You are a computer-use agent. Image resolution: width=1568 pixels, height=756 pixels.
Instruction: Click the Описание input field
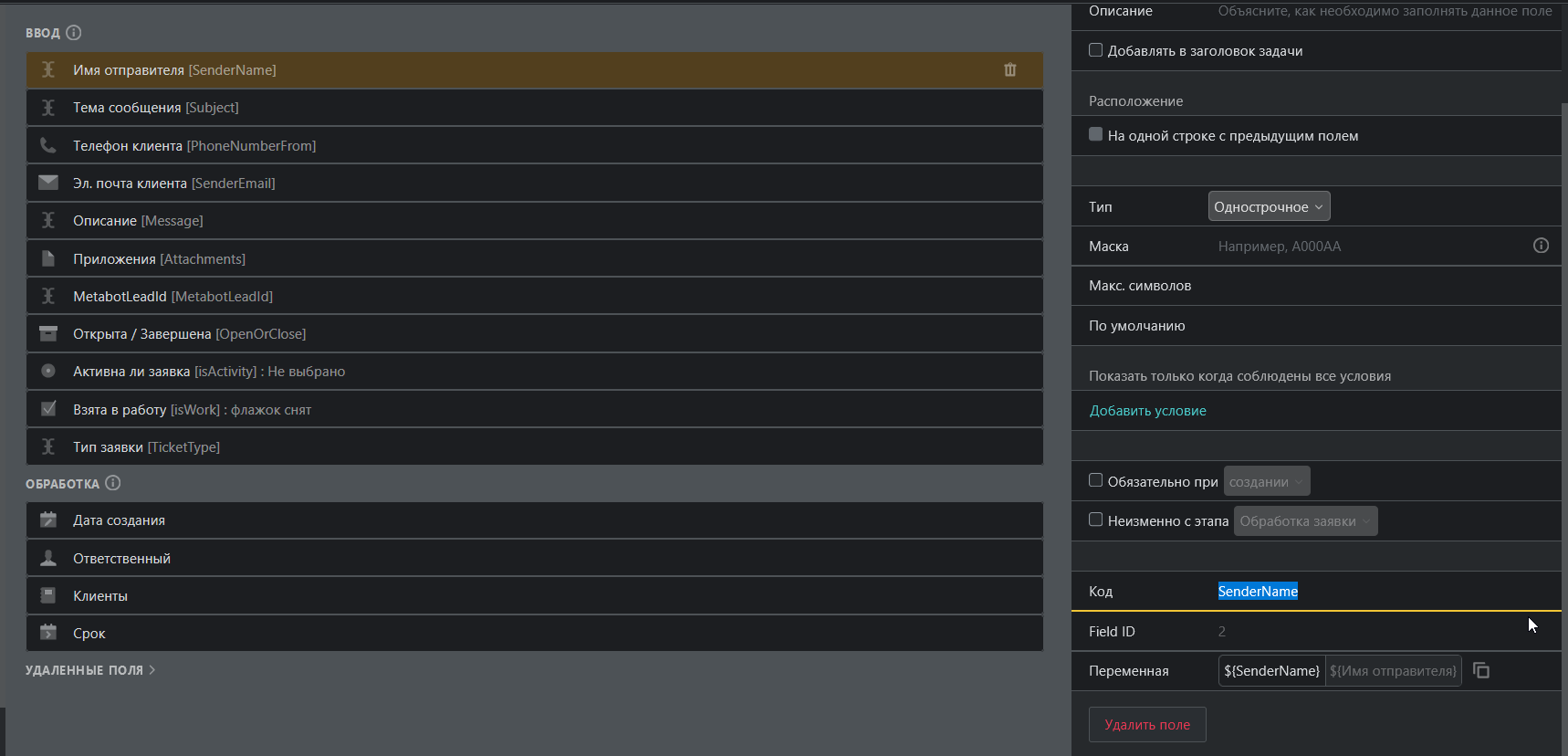pos(1384,11)
